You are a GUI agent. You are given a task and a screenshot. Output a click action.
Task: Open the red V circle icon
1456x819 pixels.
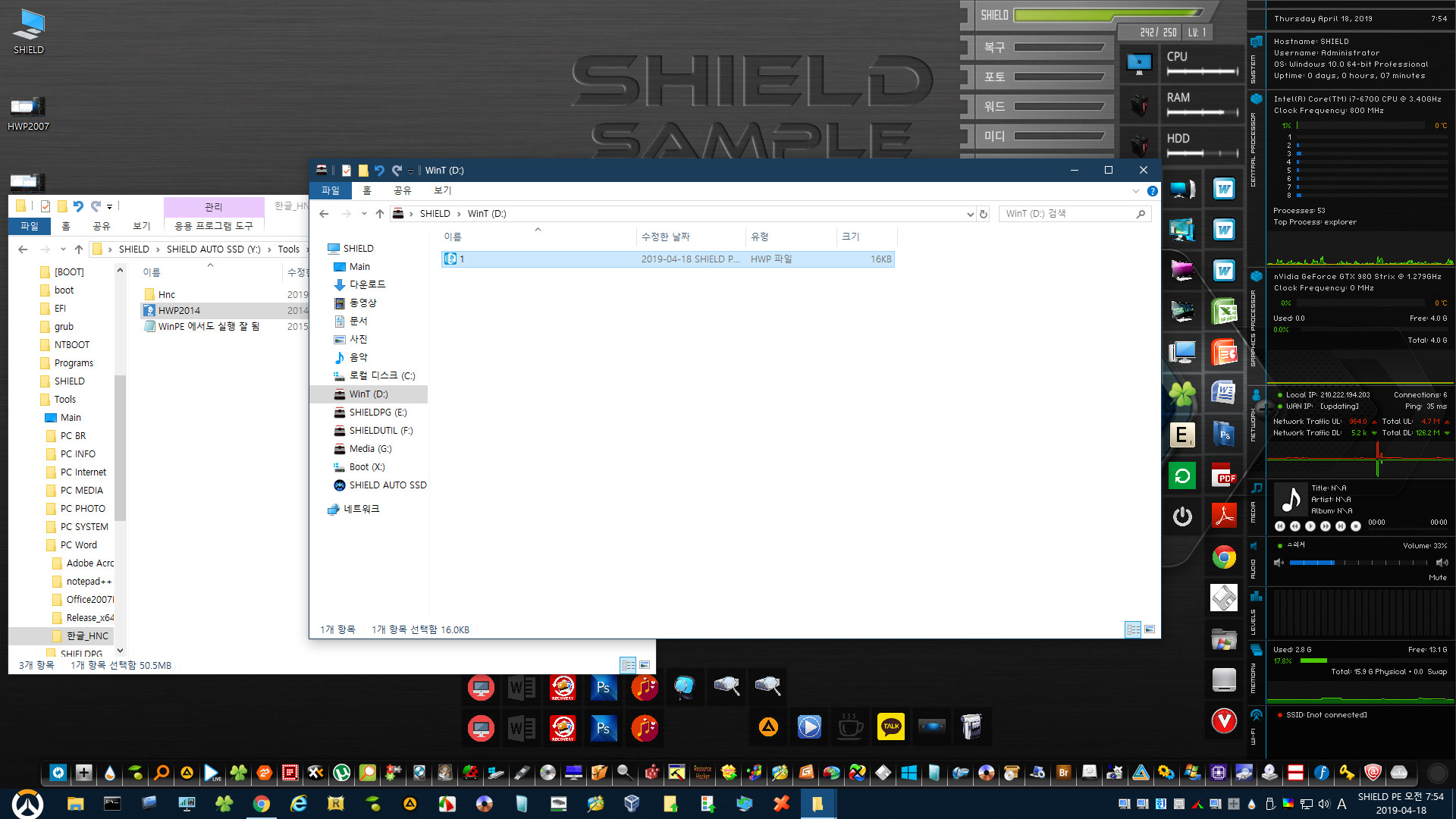(1224, 721)
